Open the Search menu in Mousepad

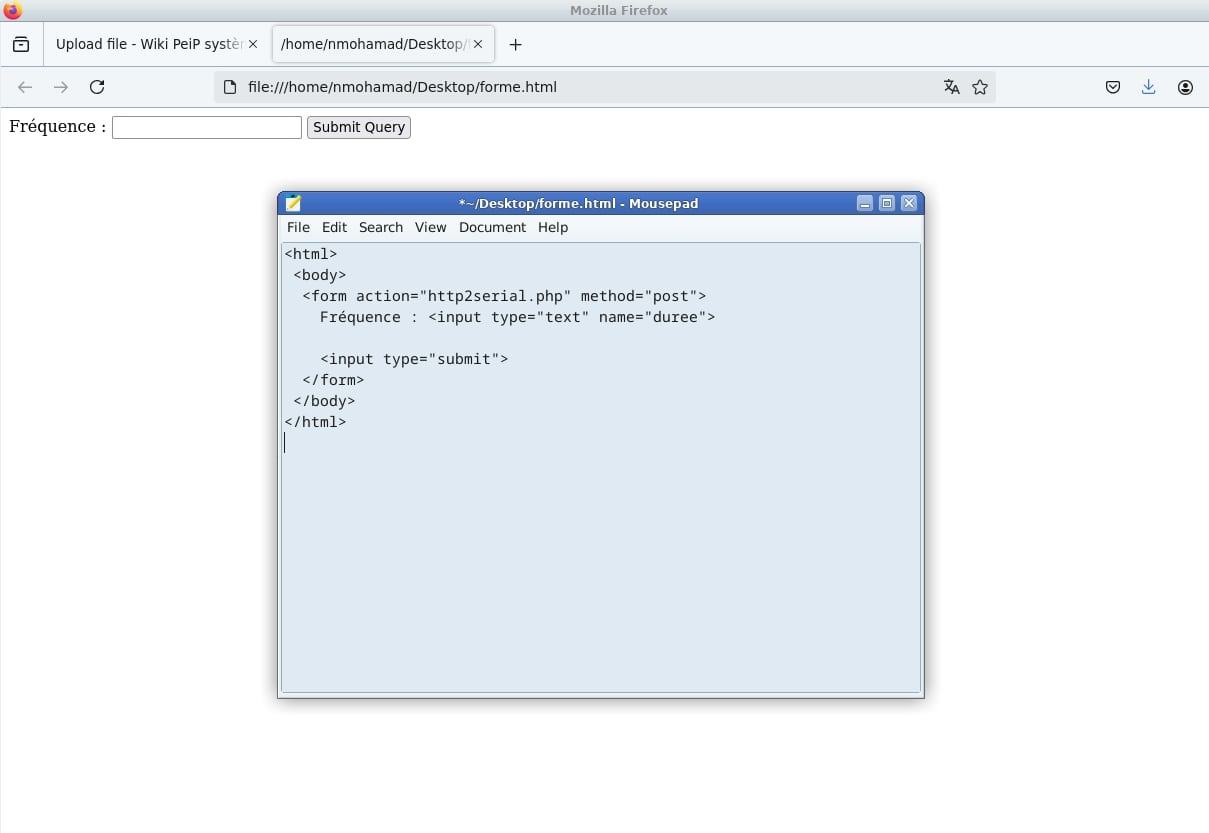tap(380, 227)
